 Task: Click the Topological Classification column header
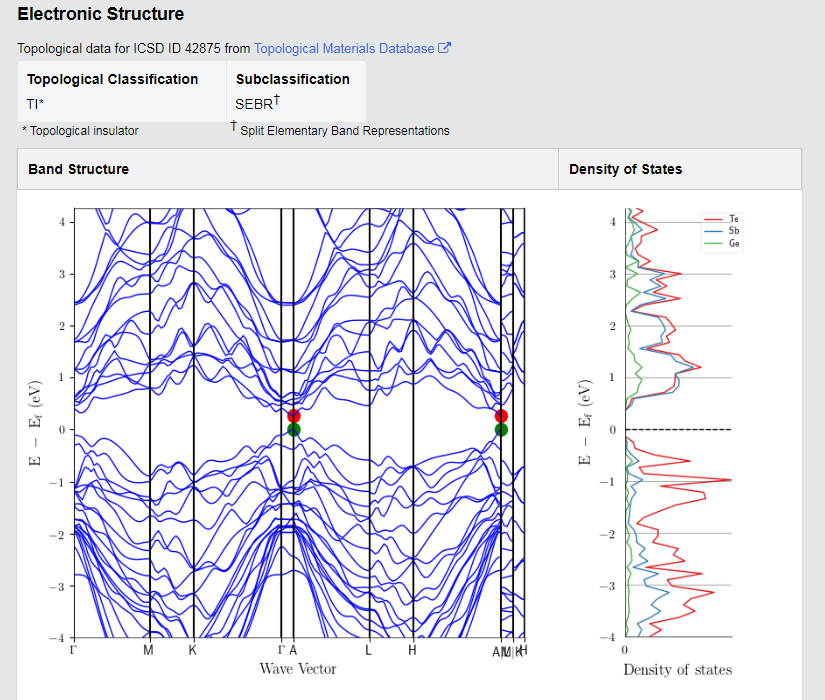[x=113, y=79]
